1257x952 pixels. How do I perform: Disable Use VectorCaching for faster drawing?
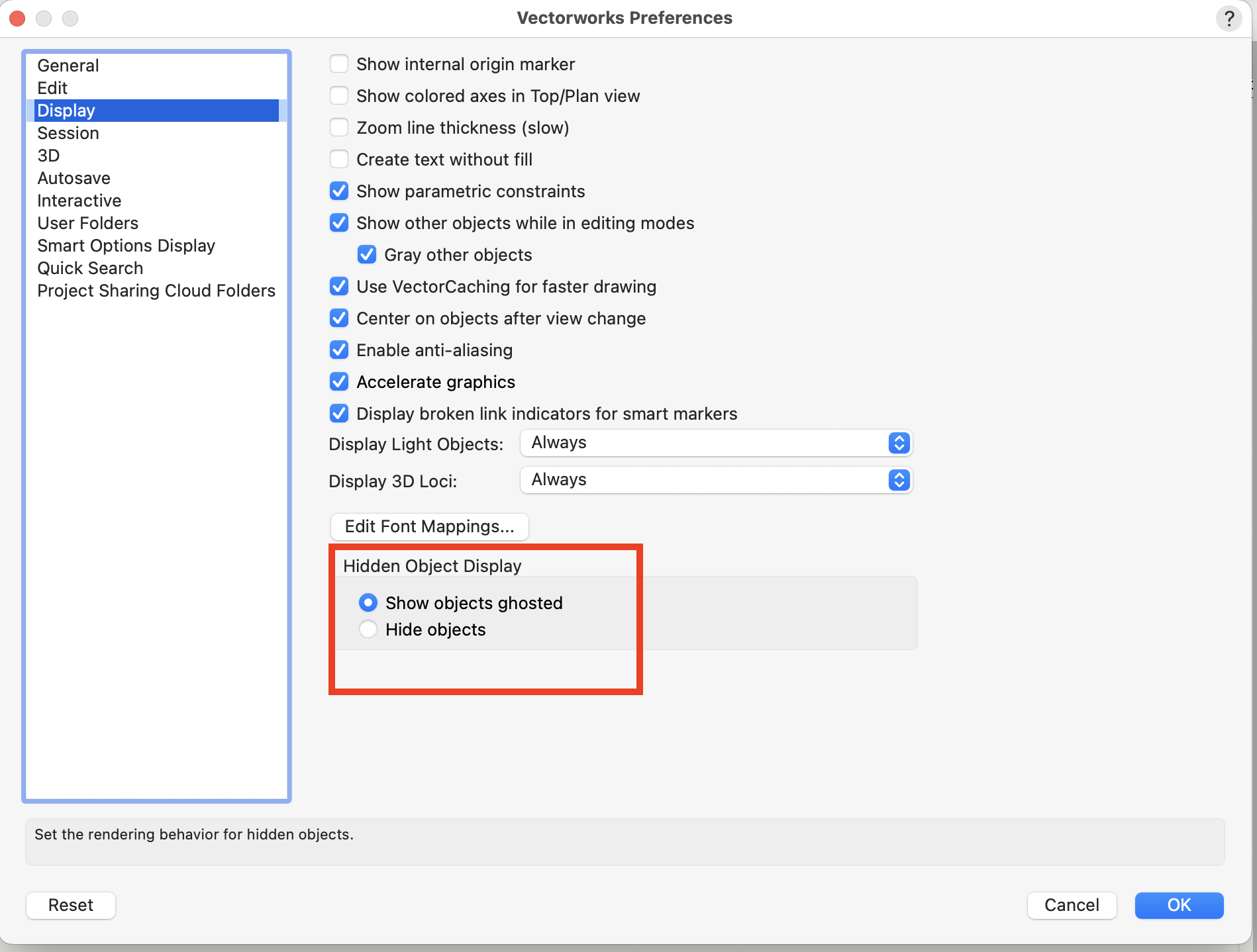point(339,286)
